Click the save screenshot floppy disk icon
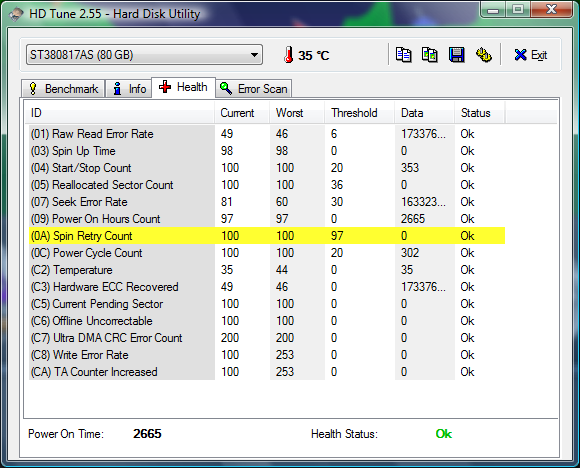The width and height of the screenshot is (580, 468). click(x=456, y=55)
